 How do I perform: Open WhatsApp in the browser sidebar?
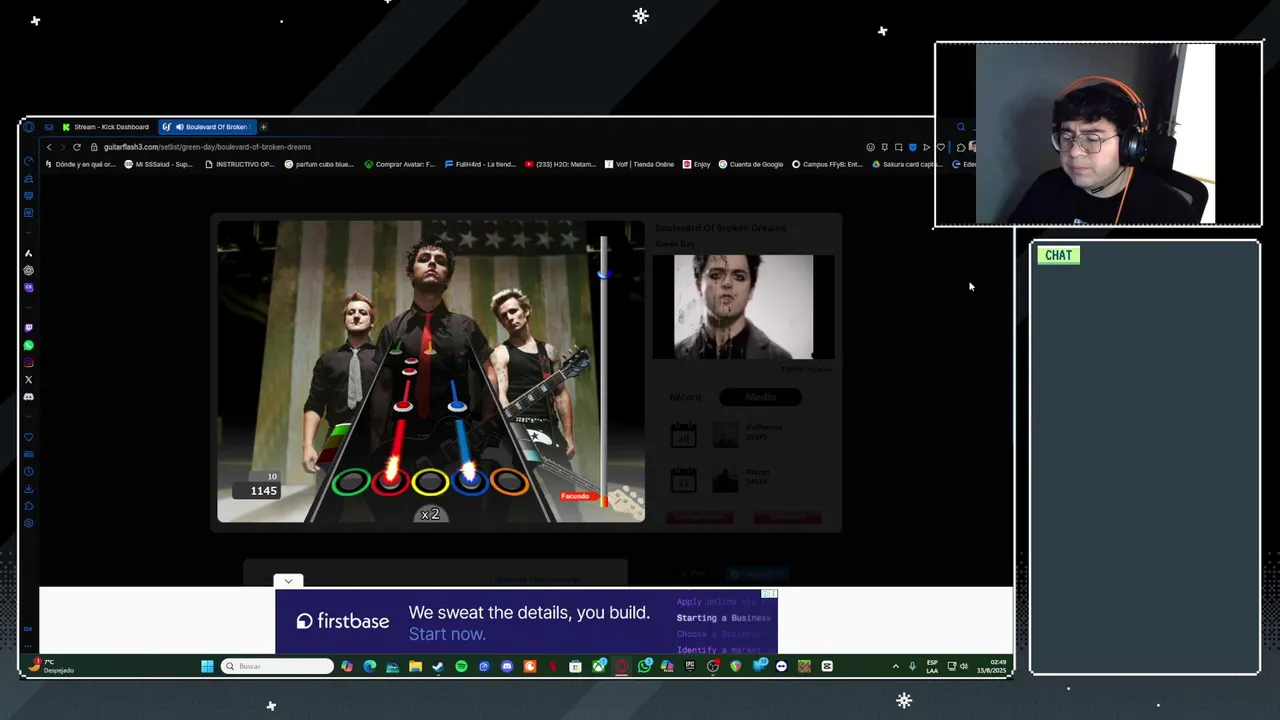(28, 345)
